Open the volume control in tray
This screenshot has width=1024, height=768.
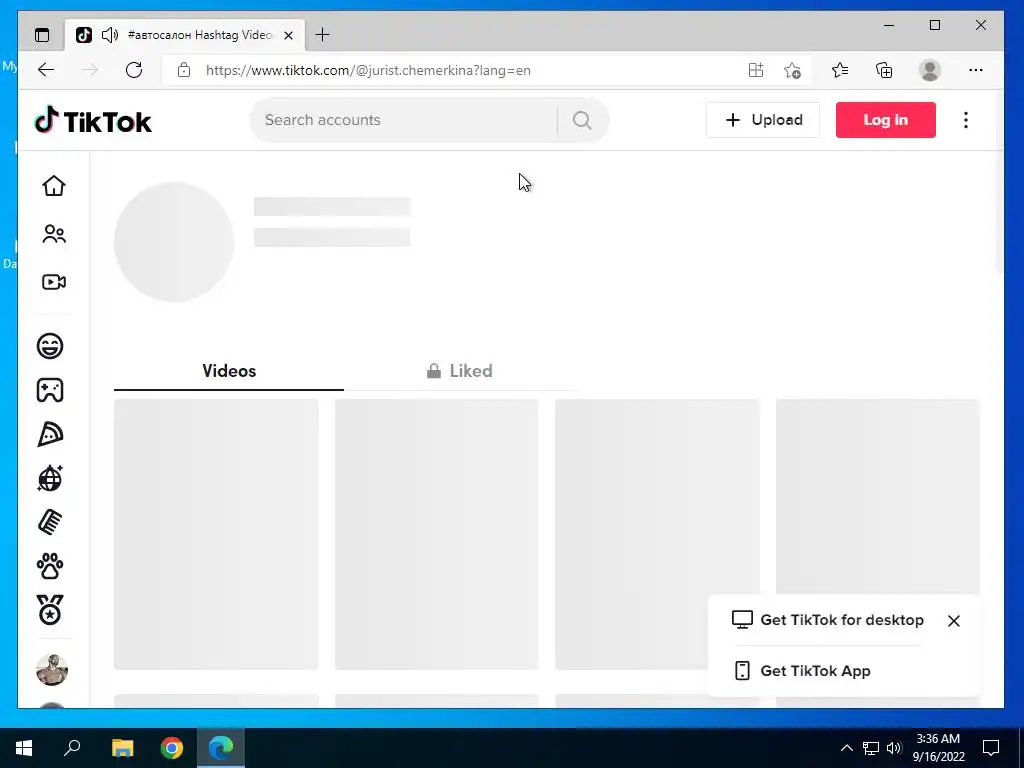pos(894,748)
